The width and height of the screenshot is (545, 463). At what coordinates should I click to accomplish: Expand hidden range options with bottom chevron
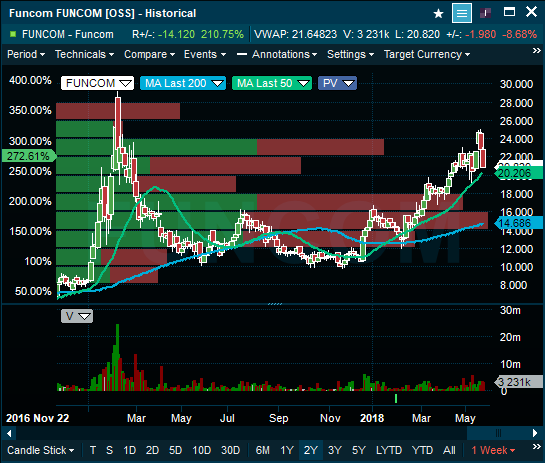point(537,447)
